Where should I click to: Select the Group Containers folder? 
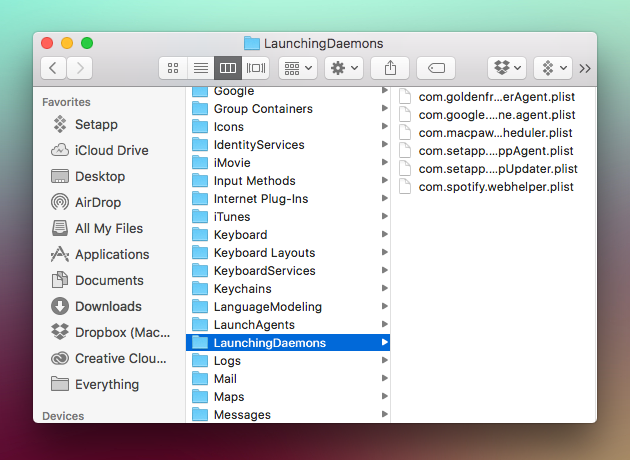coord(288,108)
